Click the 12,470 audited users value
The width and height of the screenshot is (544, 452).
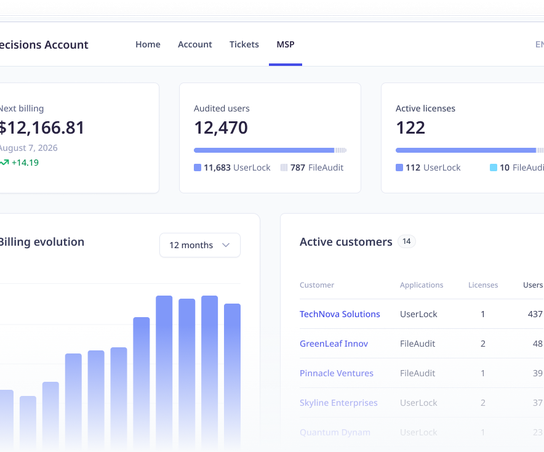pos(221,128)
